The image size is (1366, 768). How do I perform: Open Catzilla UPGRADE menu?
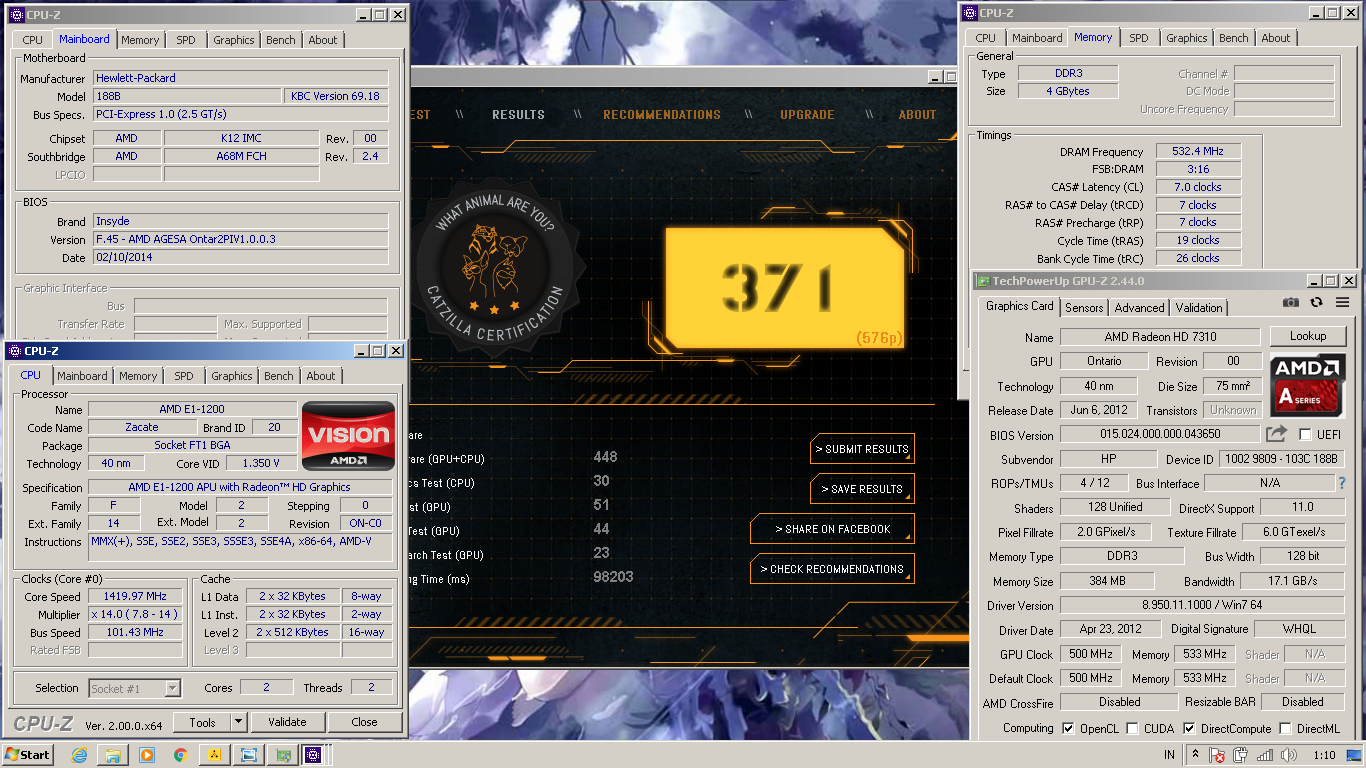807,115
